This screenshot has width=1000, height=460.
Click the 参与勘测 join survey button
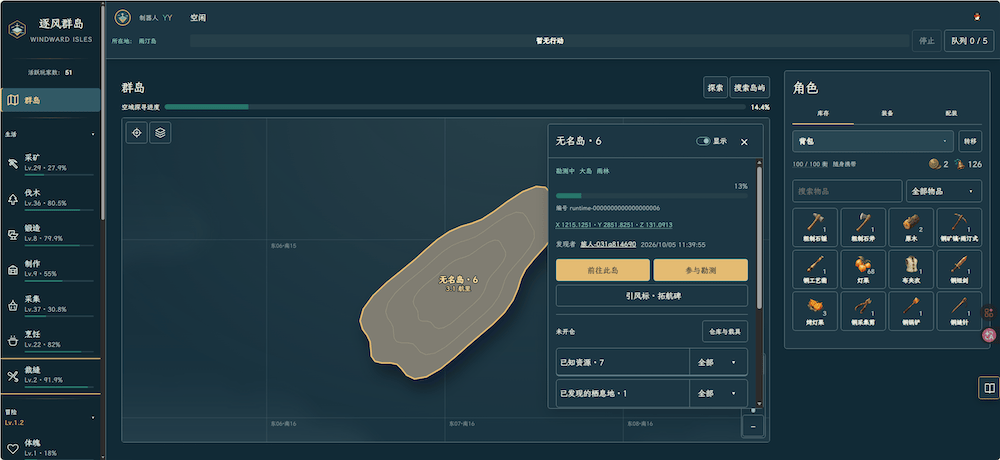pos(700,270)
